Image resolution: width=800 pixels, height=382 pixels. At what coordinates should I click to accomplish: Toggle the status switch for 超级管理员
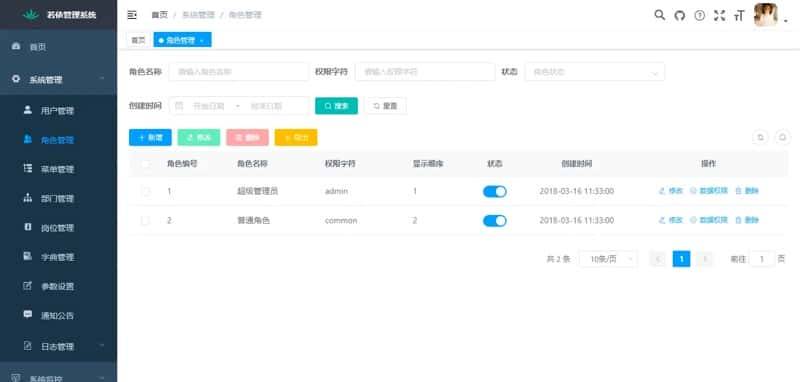point(494,191)
